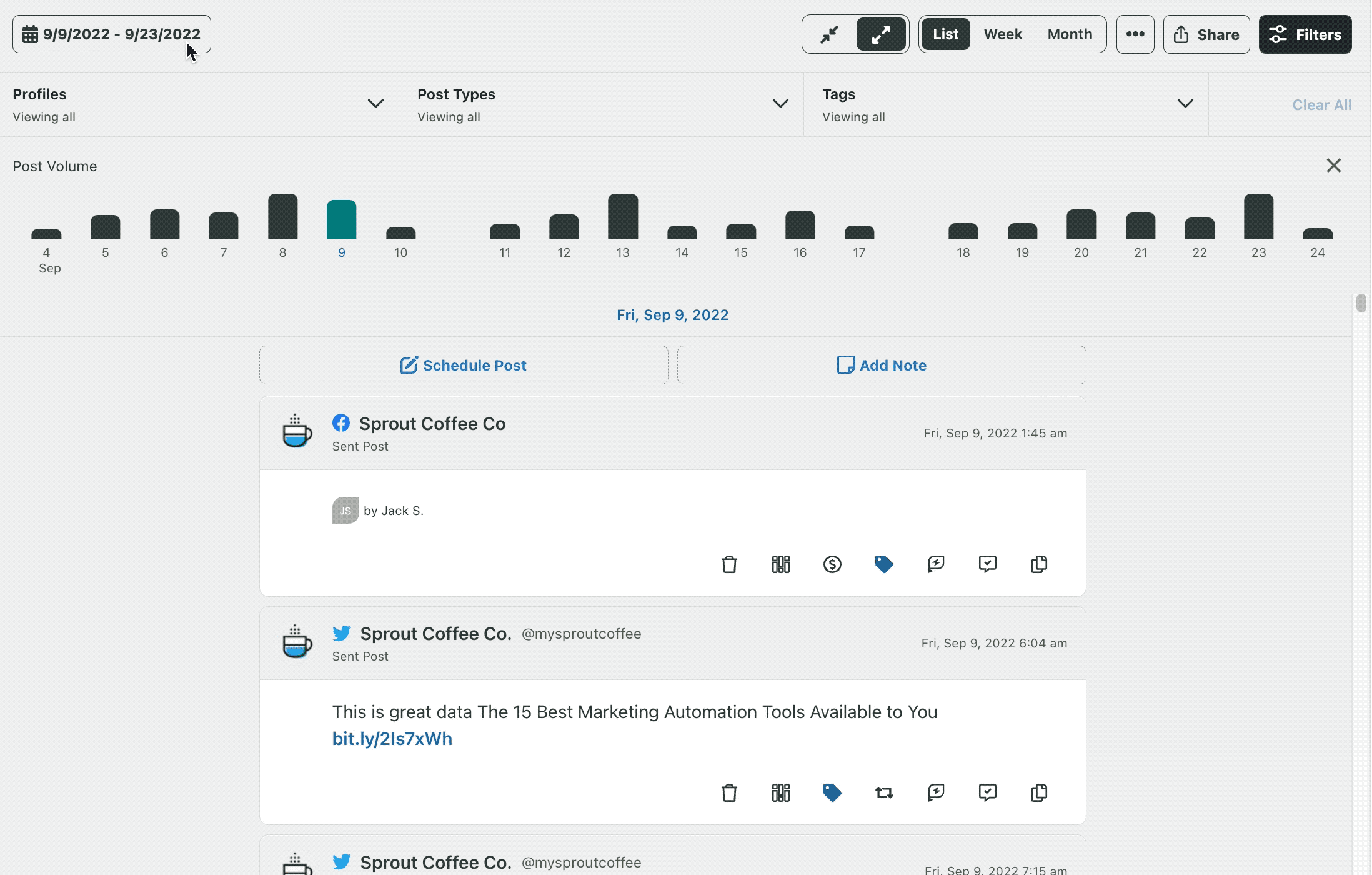Select the Sep 4 bar in Post Volume

tap(46, 234)
